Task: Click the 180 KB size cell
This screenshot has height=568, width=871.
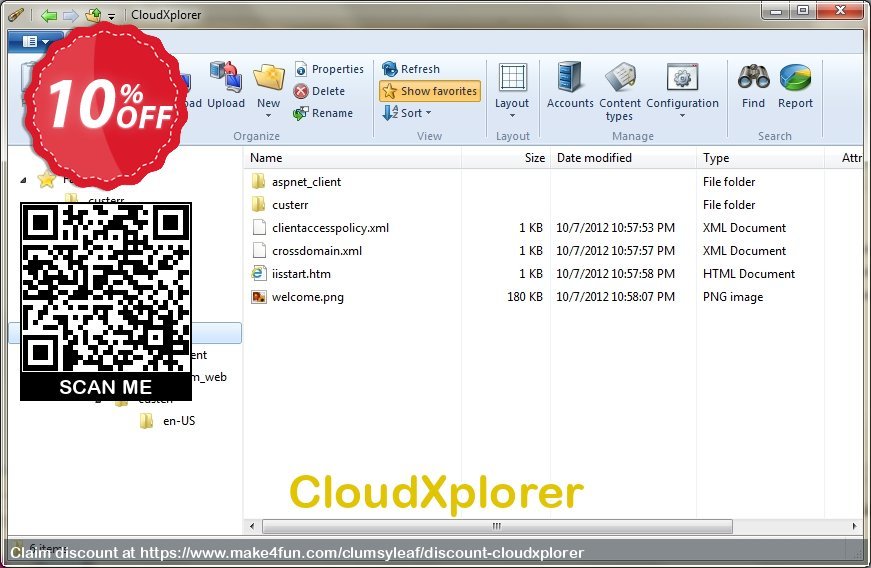Action: pyautogui.click(x=525, y=297)
